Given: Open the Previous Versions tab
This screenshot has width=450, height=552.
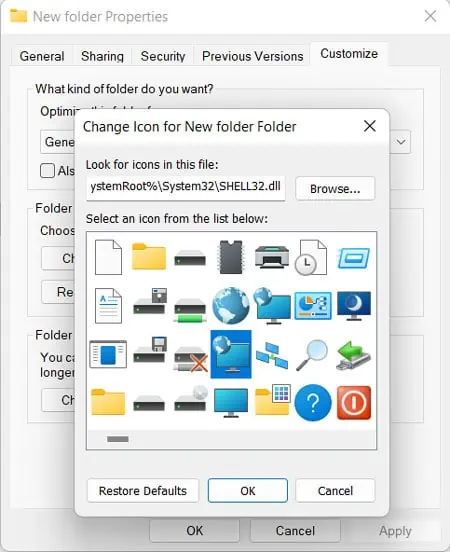Looking at the screenshot, I should click(252, 56).
